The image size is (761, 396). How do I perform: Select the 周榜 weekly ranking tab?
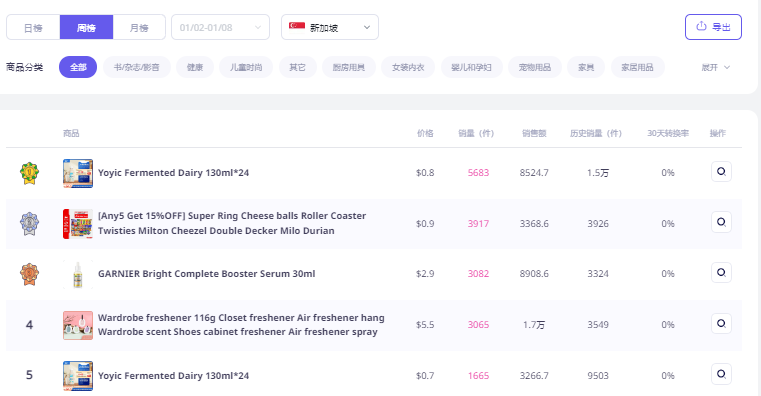[x=86, y=27]
